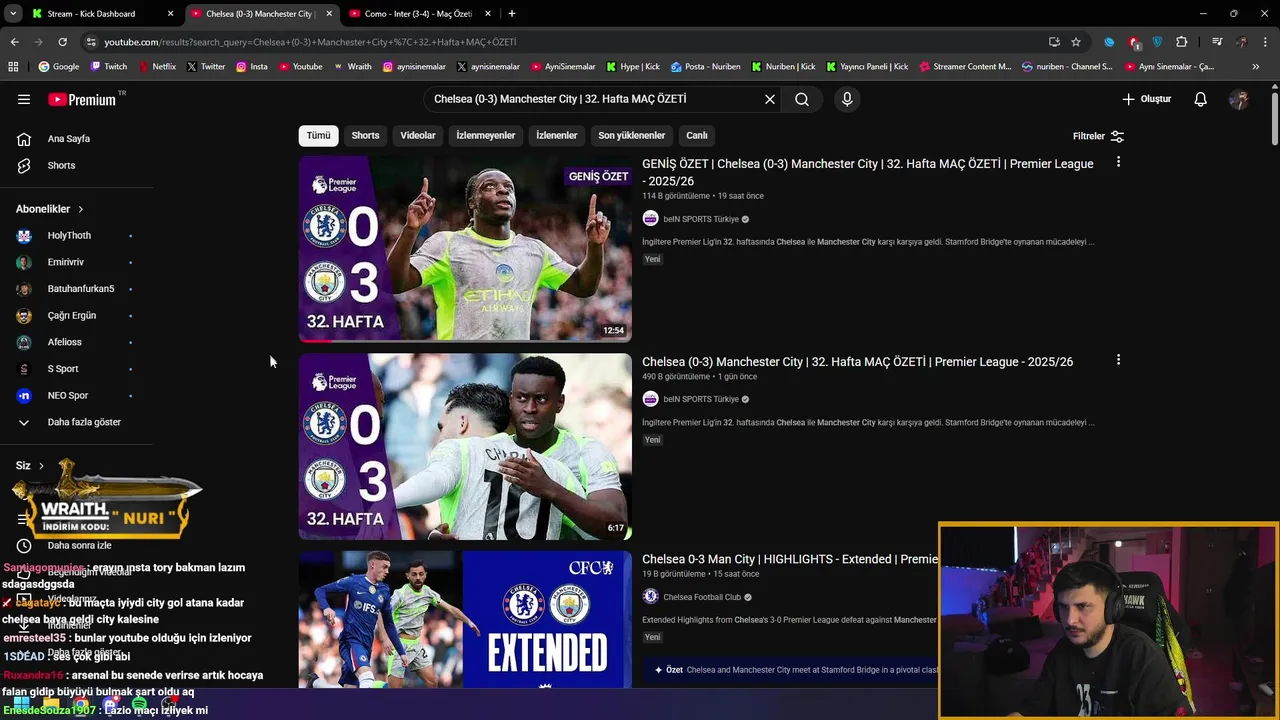Open beIN SPORTS Türkiye channel of first result
Image resolution: width=1280 pixels, height=720 pixels.
[x=701, y=219]
